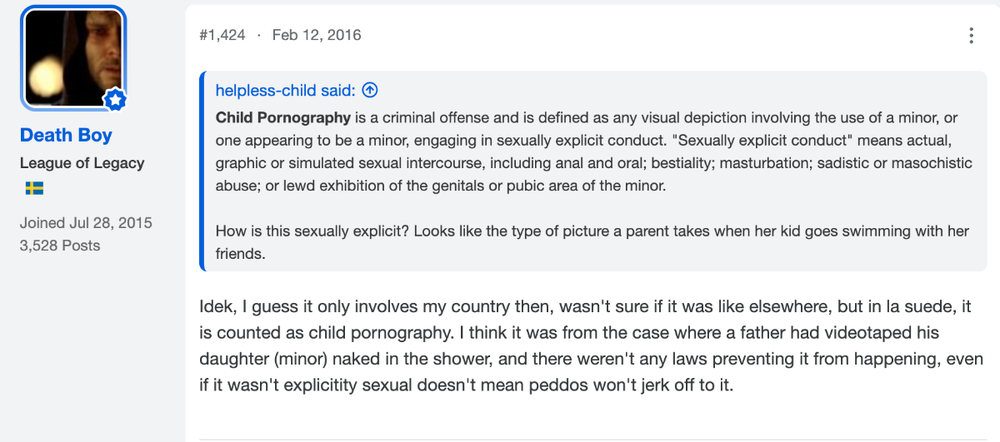The image size is (1000, 442).
Task: Click the League of Legacy user title
Action: pyautogui.click(x=82, y=163)
